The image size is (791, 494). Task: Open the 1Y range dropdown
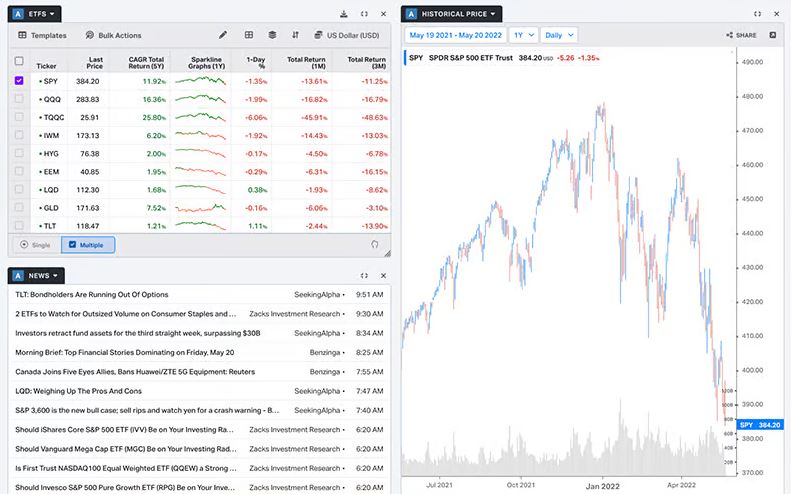[523, 35]
